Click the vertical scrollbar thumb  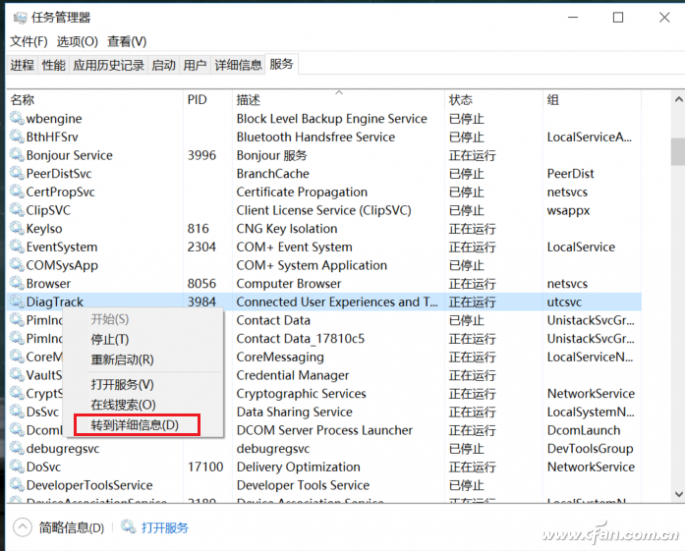678,152
